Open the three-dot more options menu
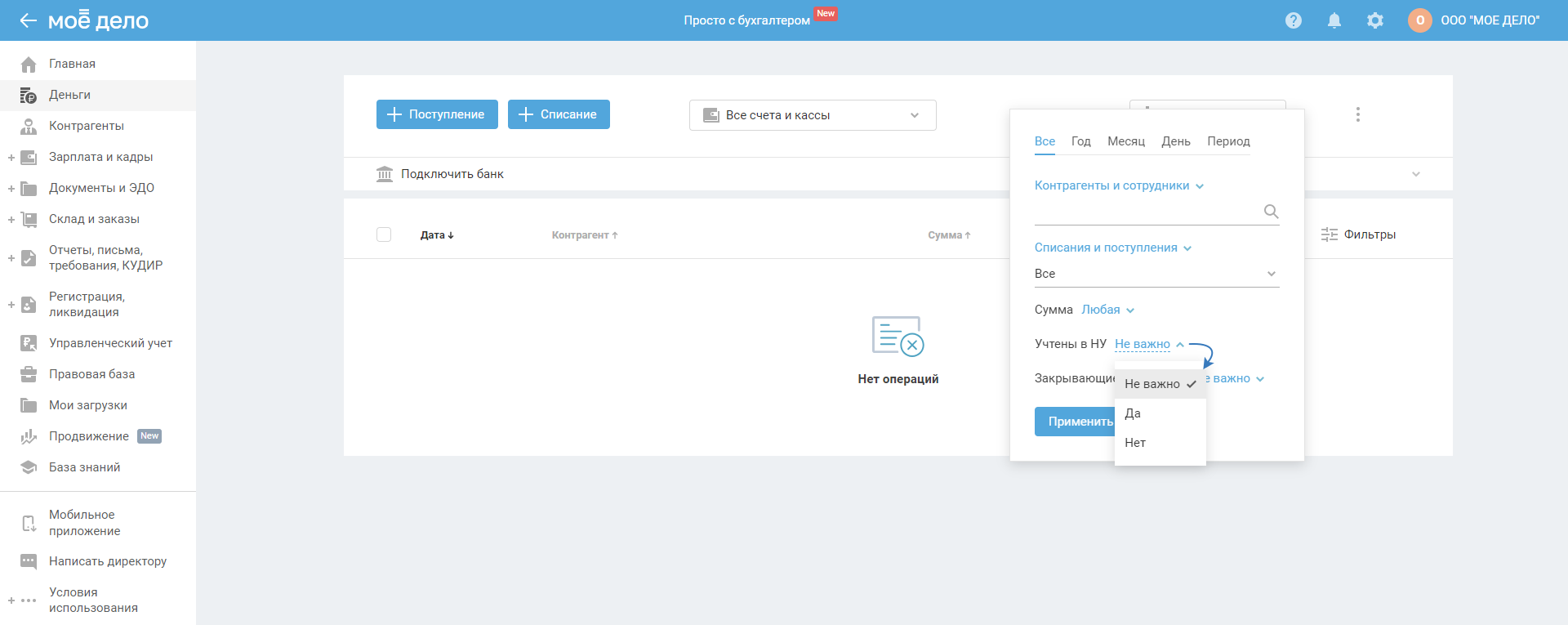The image size is (1568, 625). pos(1358,114)
